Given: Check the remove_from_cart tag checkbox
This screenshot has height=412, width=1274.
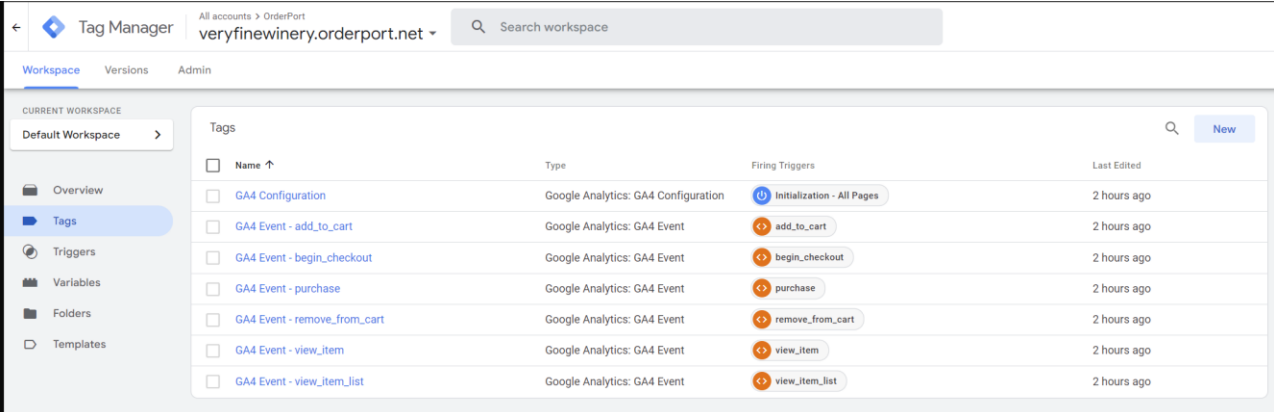Looking at the screenshot, I should point(213,320).
